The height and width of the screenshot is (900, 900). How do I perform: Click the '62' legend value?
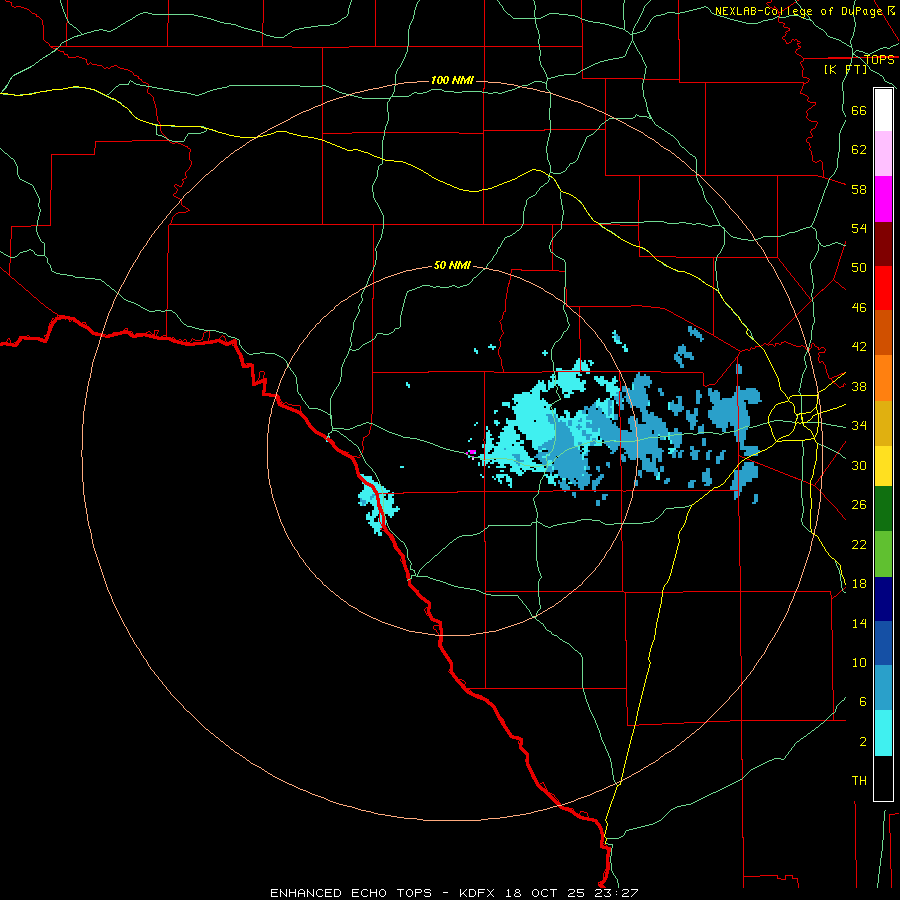pos(859,150)
